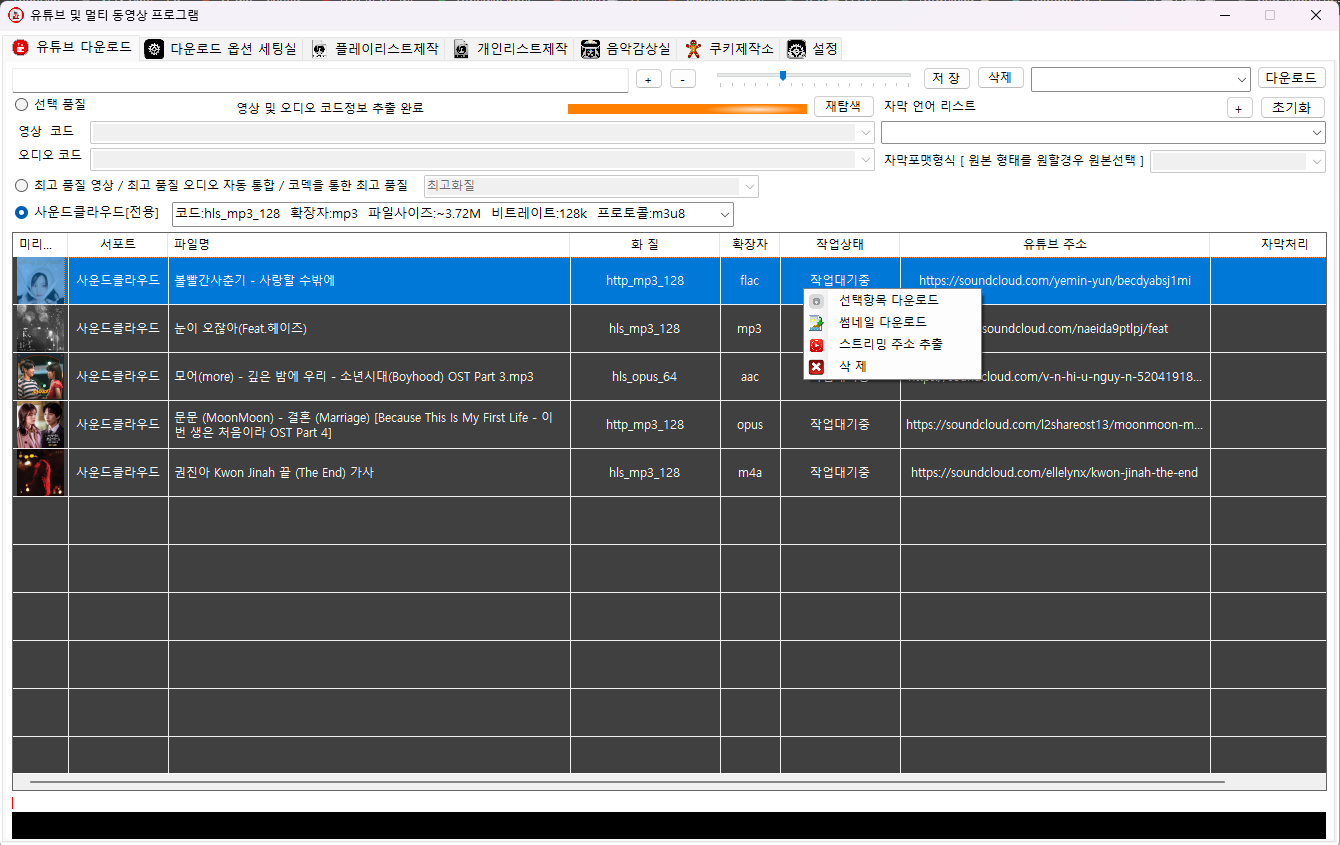Choose 선택항목 다운로드 from context menu
The width and height of the screenshot is (1340, 845).
(892, 300)
